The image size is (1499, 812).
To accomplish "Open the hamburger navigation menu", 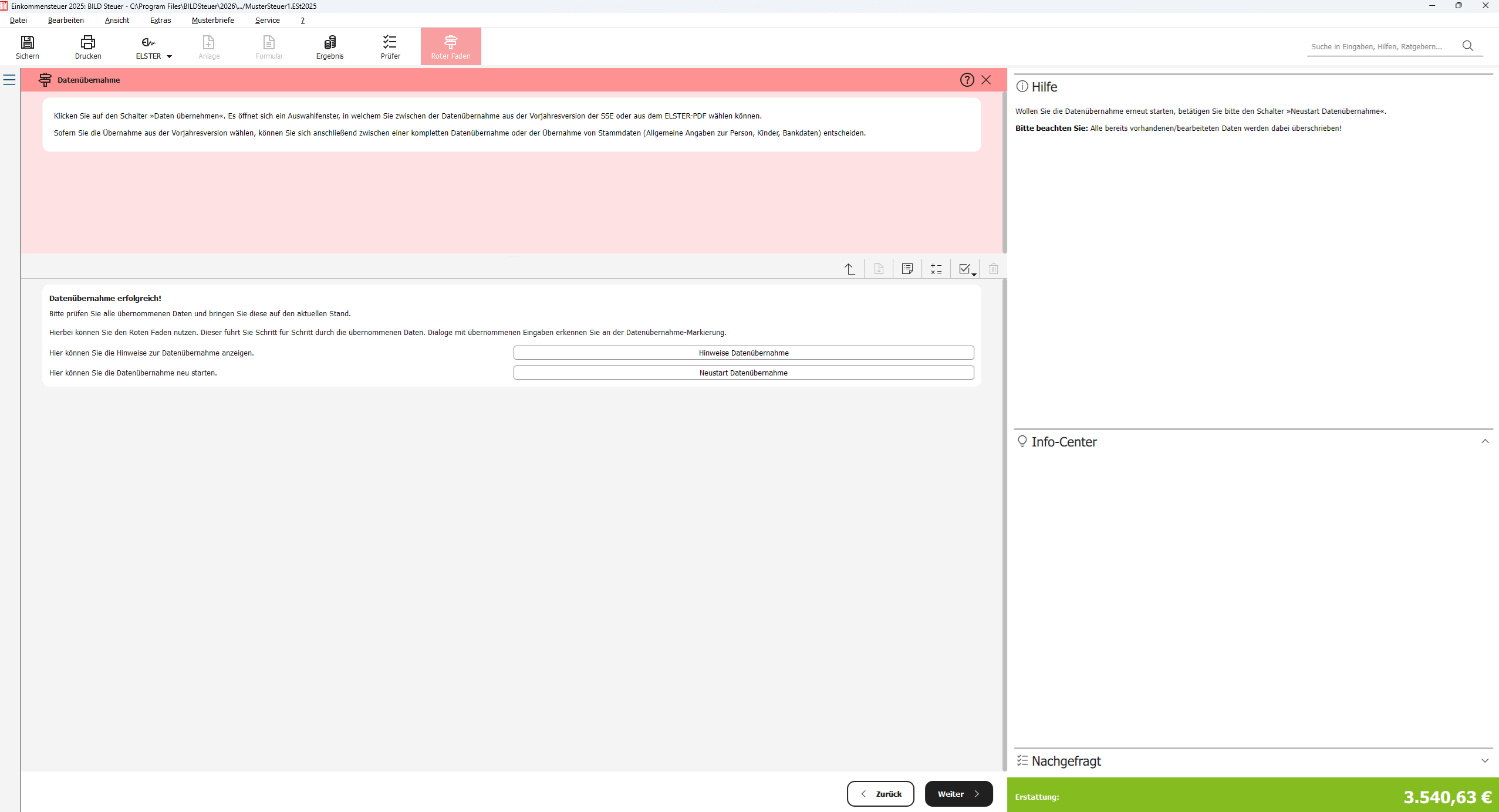I will pos(9,80).
